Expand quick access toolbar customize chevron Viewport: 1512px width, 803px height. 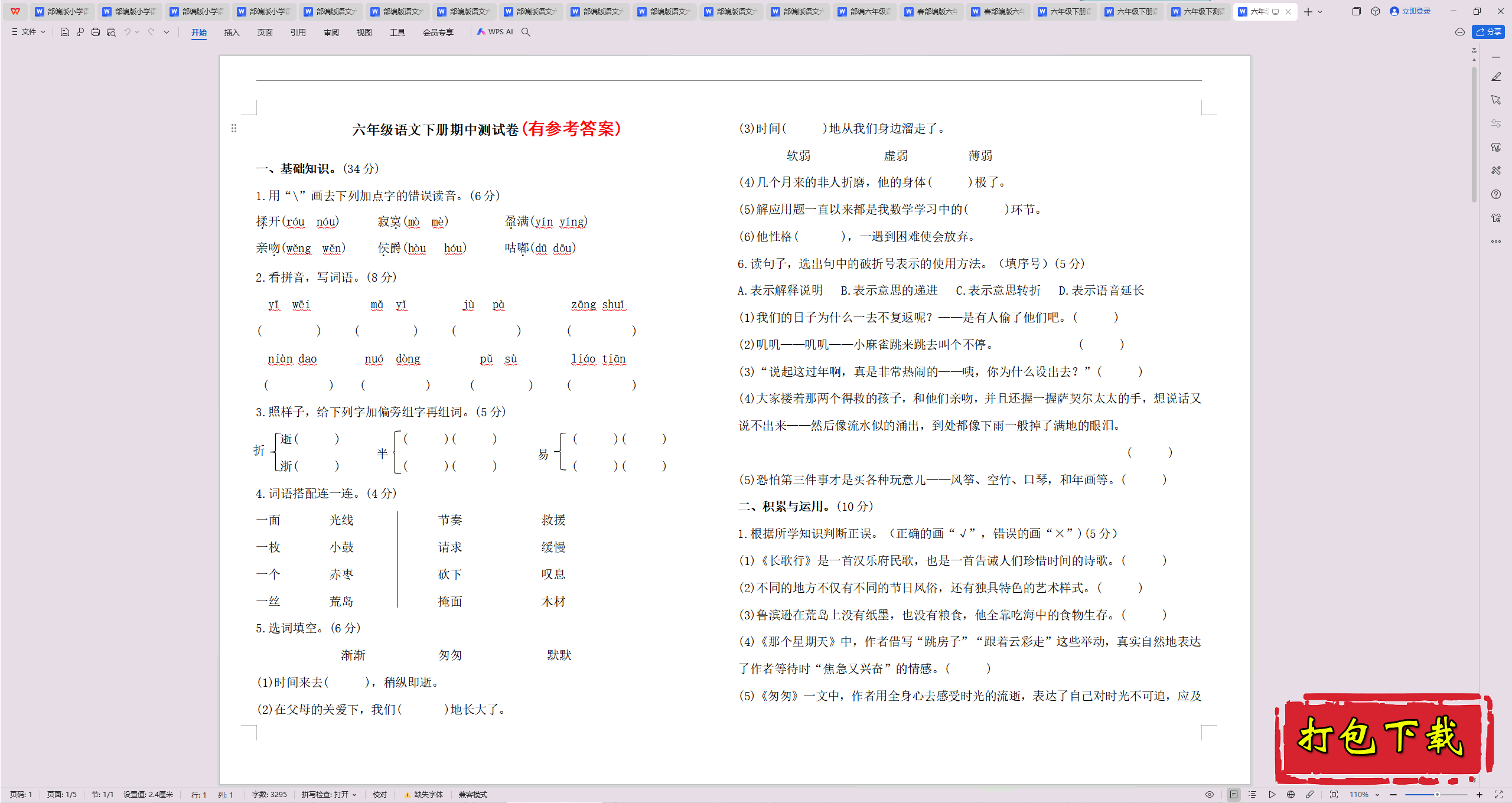[x=167, y=32]
